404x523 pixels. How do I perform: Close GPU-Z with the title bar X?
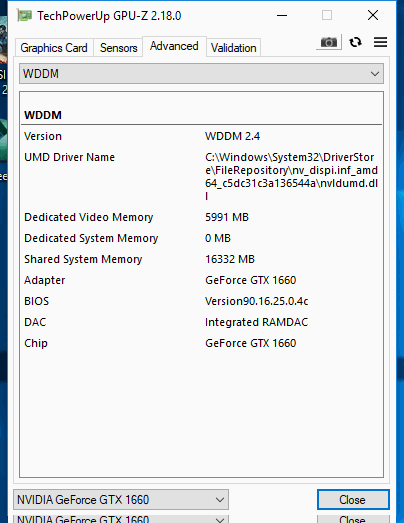pos(373,15)
